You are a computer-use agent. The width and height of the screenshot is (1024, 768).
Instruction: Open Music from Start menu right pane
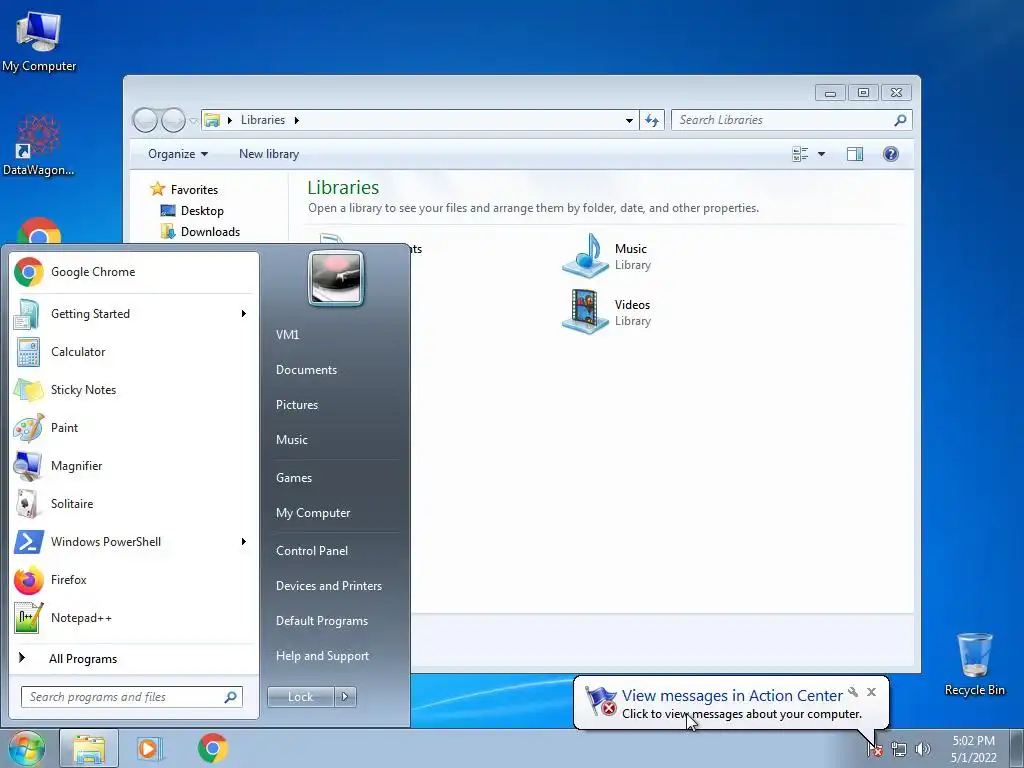point(291,440)
